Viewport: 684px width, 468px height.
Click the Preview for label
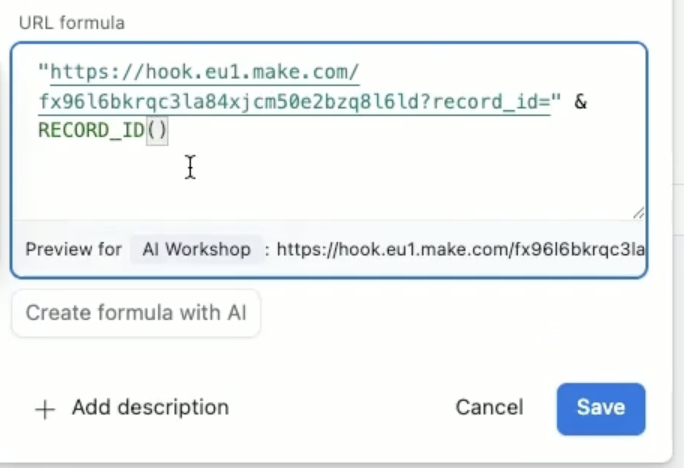click(74, 249)
